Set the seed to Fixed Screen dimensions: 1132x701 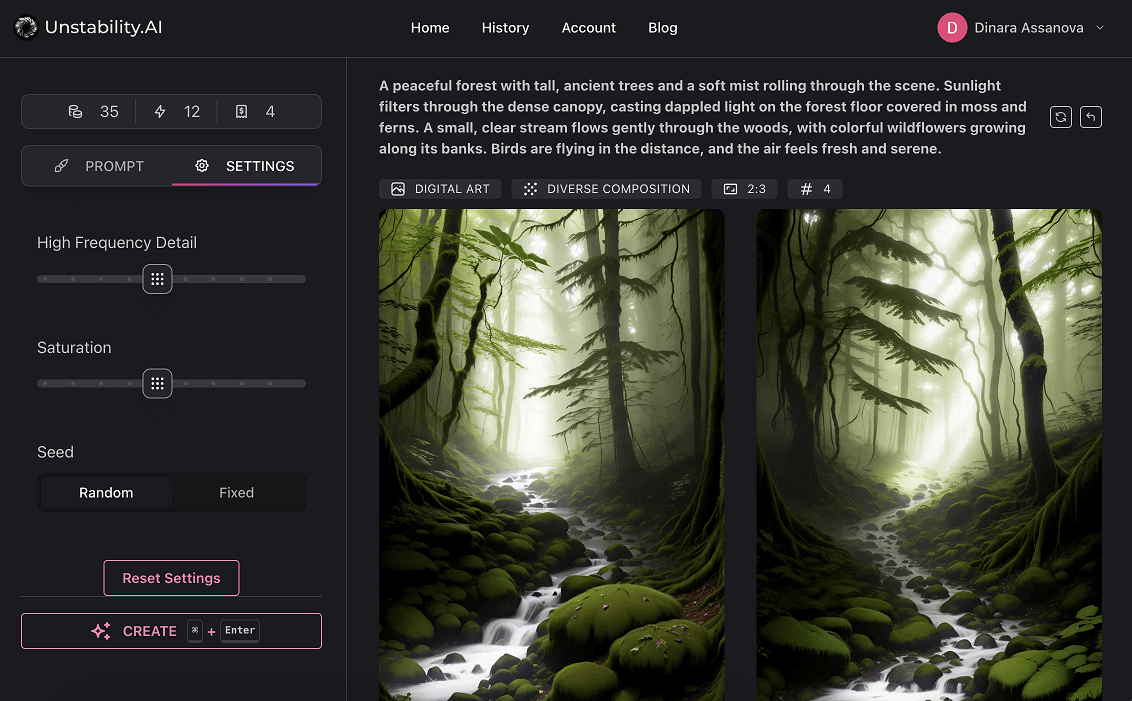point(236,493)
